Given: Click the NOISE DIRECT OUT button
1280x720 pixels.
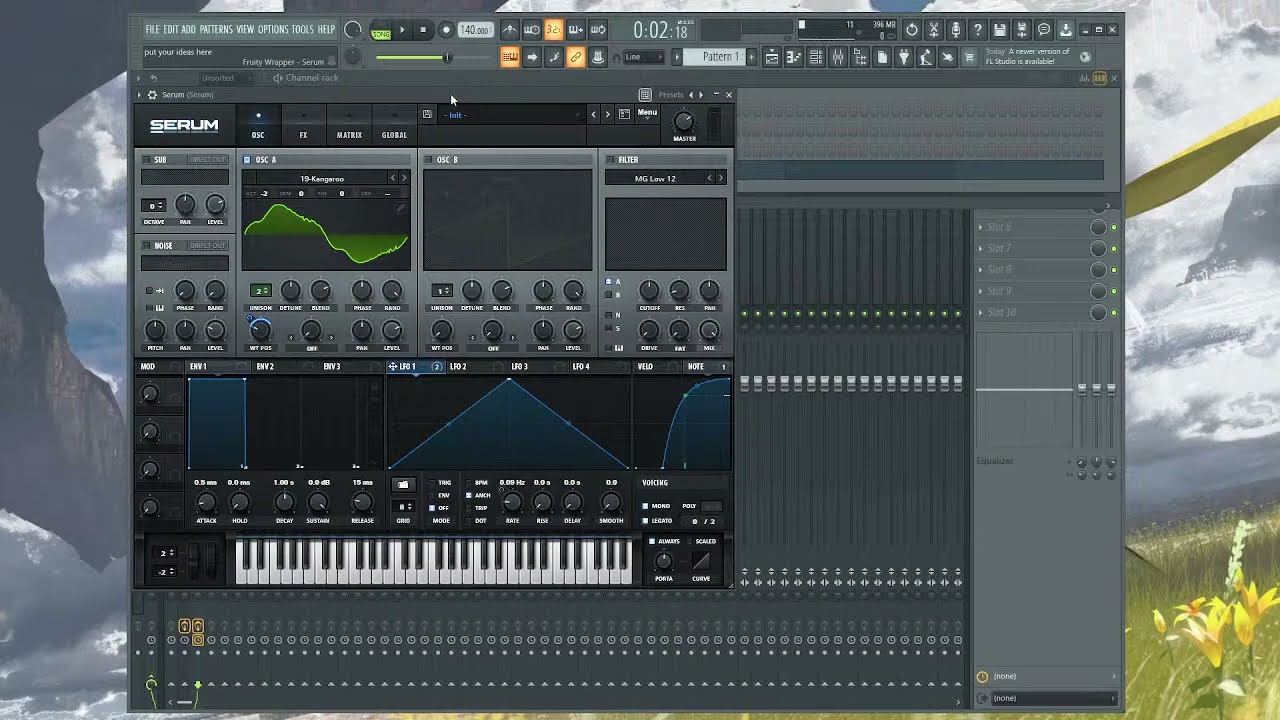Looking at the screenshot, I should (x=208, y=246).
